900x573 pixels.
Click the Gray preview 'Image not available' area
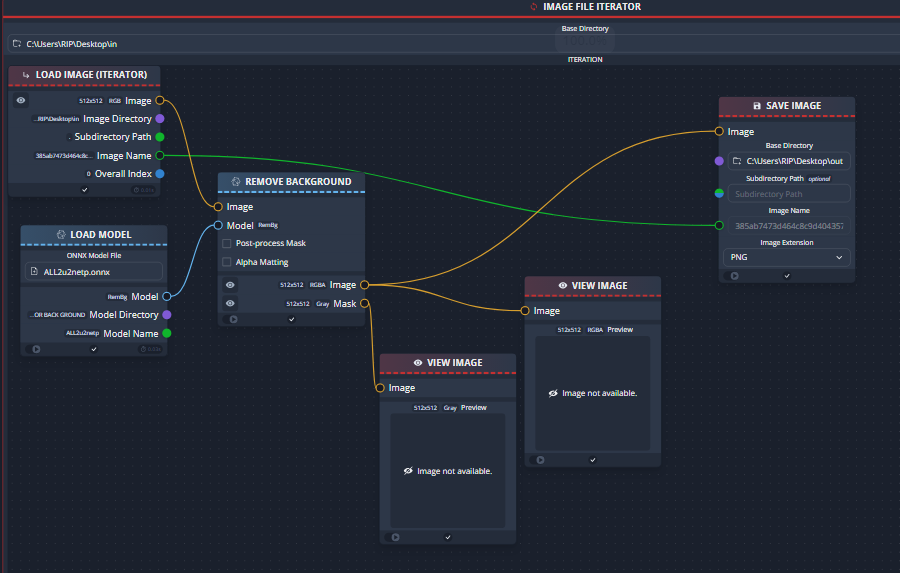click(448, 471)
